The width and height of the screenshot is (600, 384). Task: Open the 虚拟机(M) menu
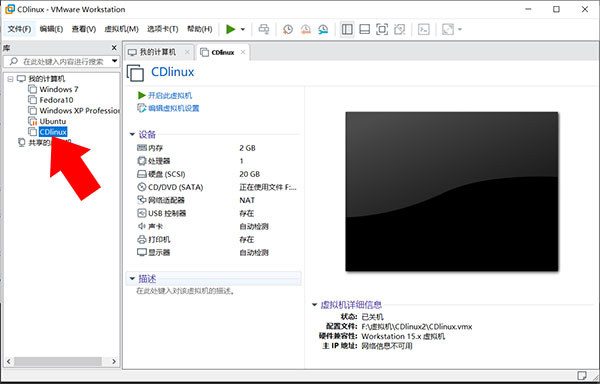click(121, 29)
